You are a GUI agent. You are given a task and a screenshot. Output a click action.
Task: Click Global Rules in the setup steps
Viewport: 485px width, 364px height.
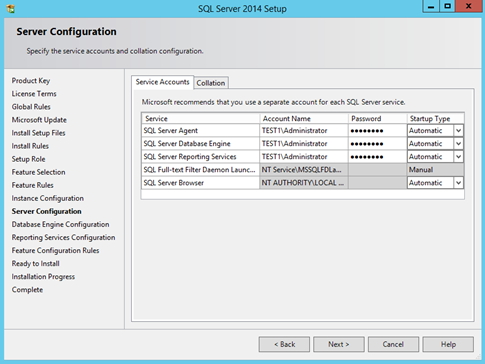point(31,107)
